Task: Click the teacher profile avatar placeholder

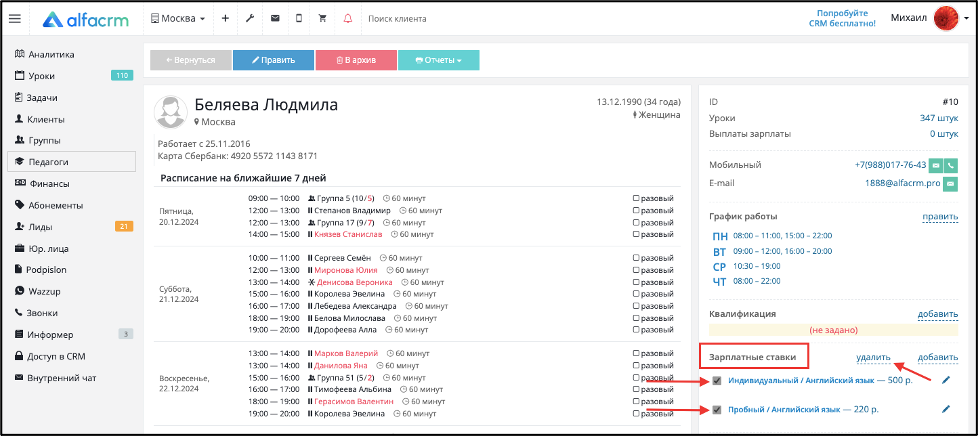Action: (x=169, y=111)
